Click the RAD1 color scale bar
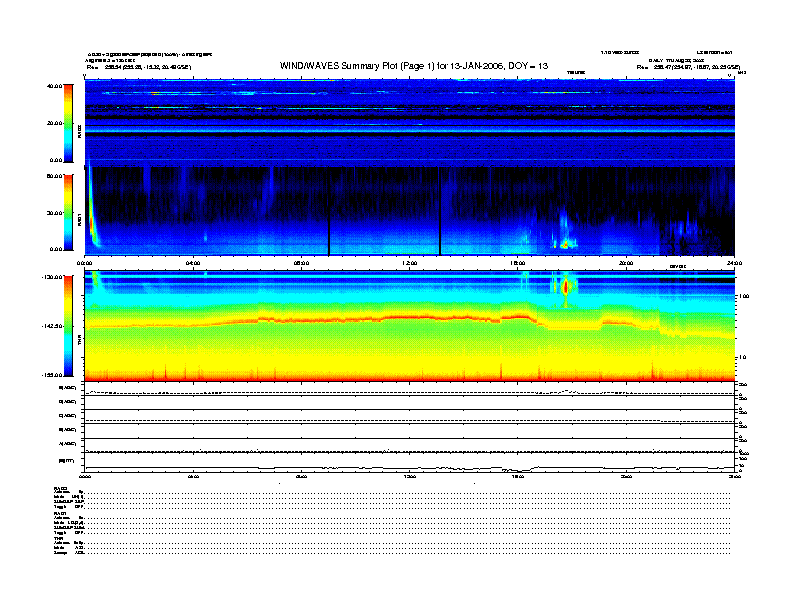This screenshot has height=612, width=792. pyautogui.click(x=68, y=212)
